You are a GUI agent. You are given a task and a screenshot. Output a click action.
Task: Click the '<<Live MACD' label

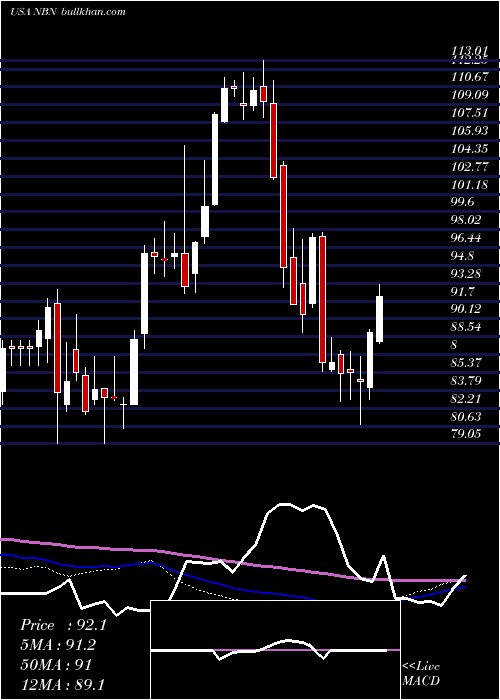tap(421, 673)
